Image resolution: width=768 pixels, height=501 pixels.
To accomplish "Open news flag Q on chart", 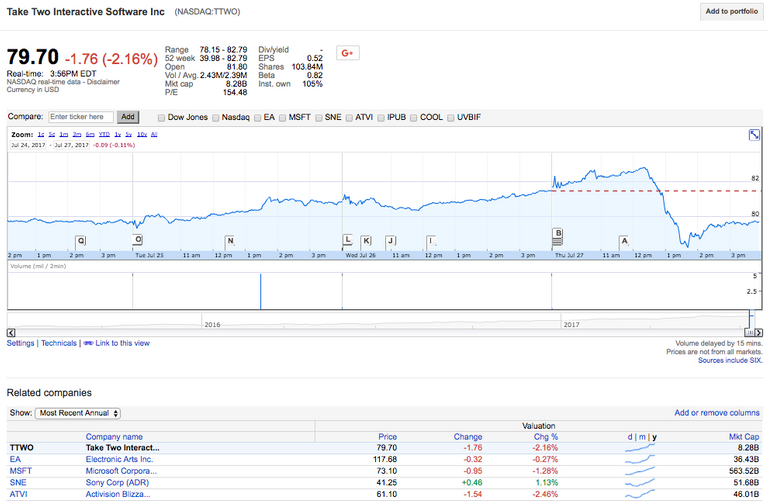I will tap(81, 241).
